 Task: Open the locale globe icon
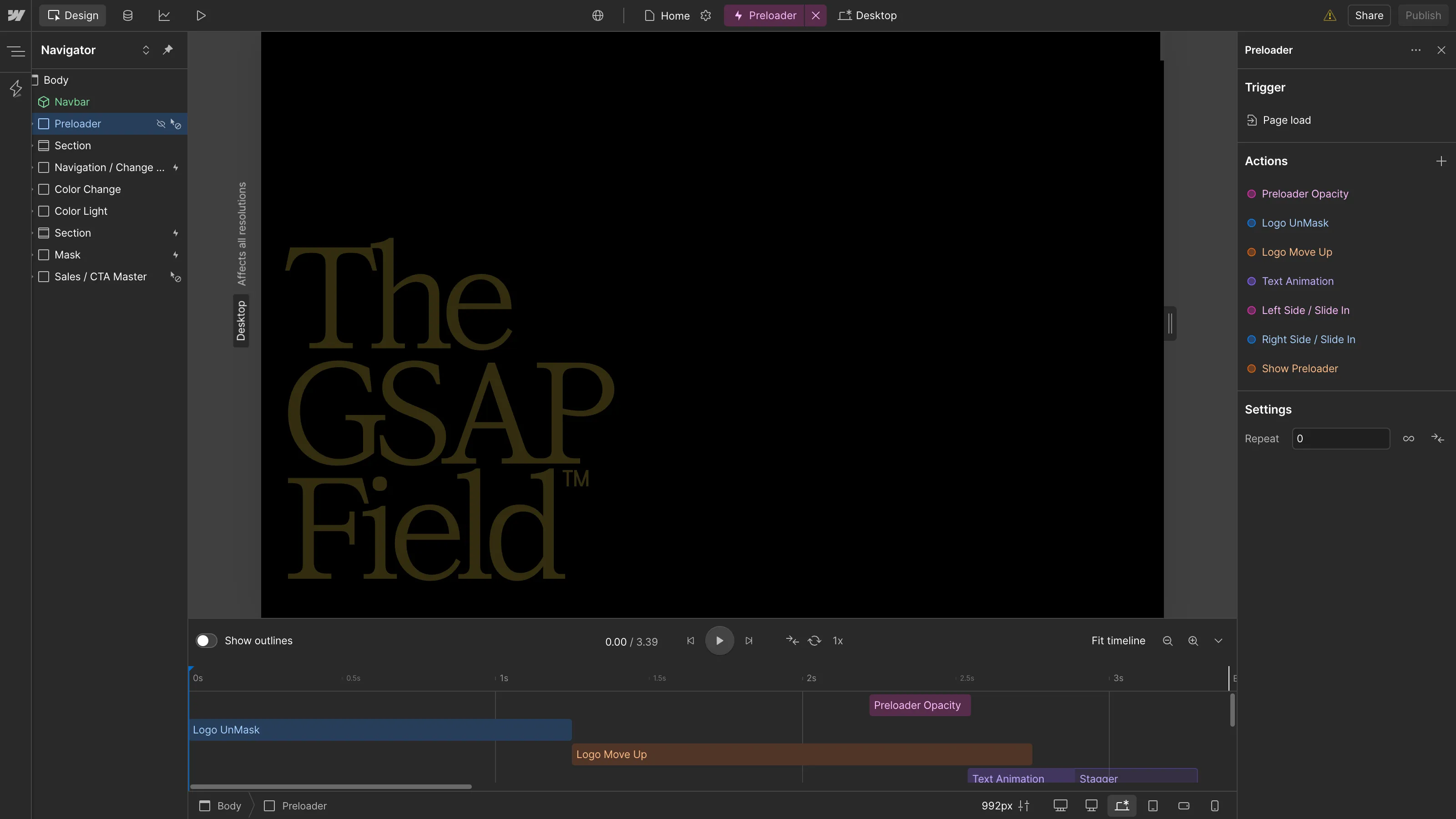(597, 15)
